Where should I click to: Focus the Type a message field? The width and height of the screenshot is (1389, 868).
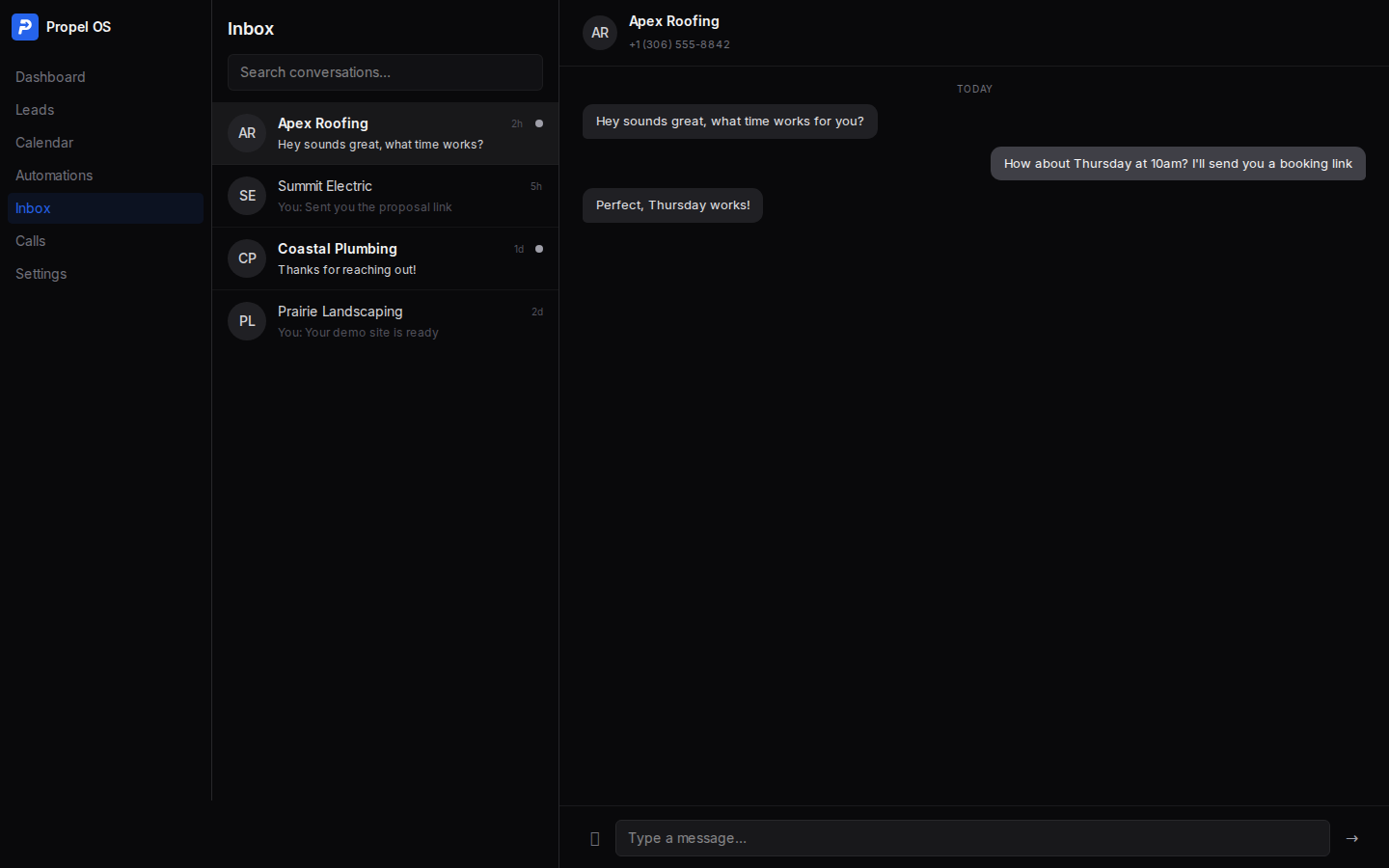click(972, 838)
